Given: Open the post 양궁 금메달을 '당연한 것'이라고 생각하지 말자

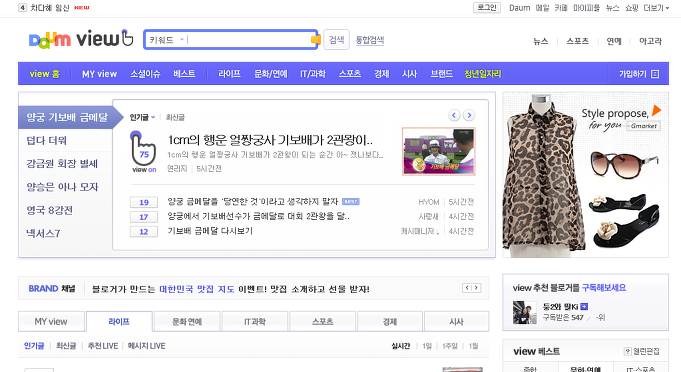Looking at the screenshot, I should coord(253,202).
